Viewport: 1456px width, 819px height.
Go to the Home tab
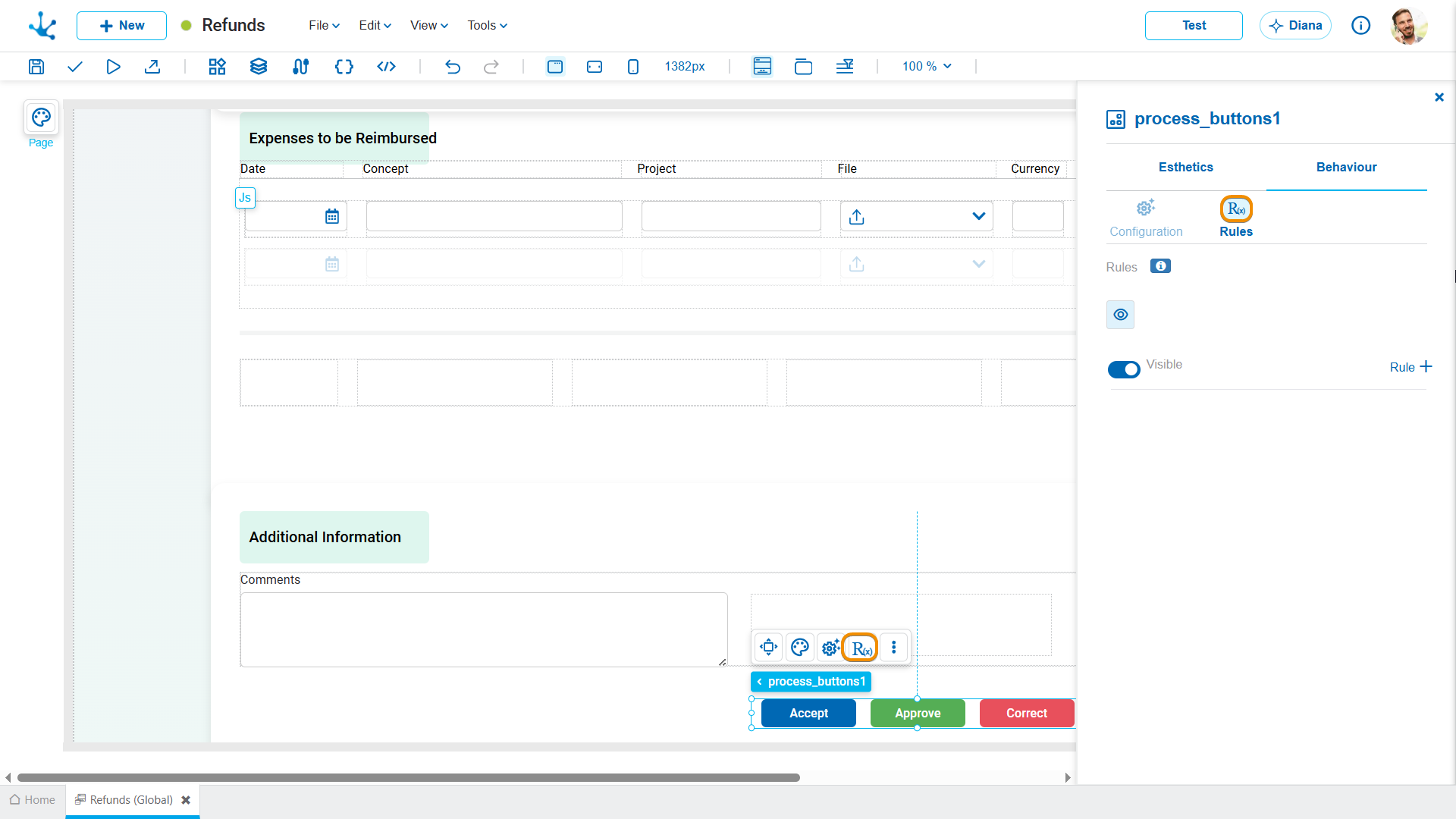(x=33, y=800)
